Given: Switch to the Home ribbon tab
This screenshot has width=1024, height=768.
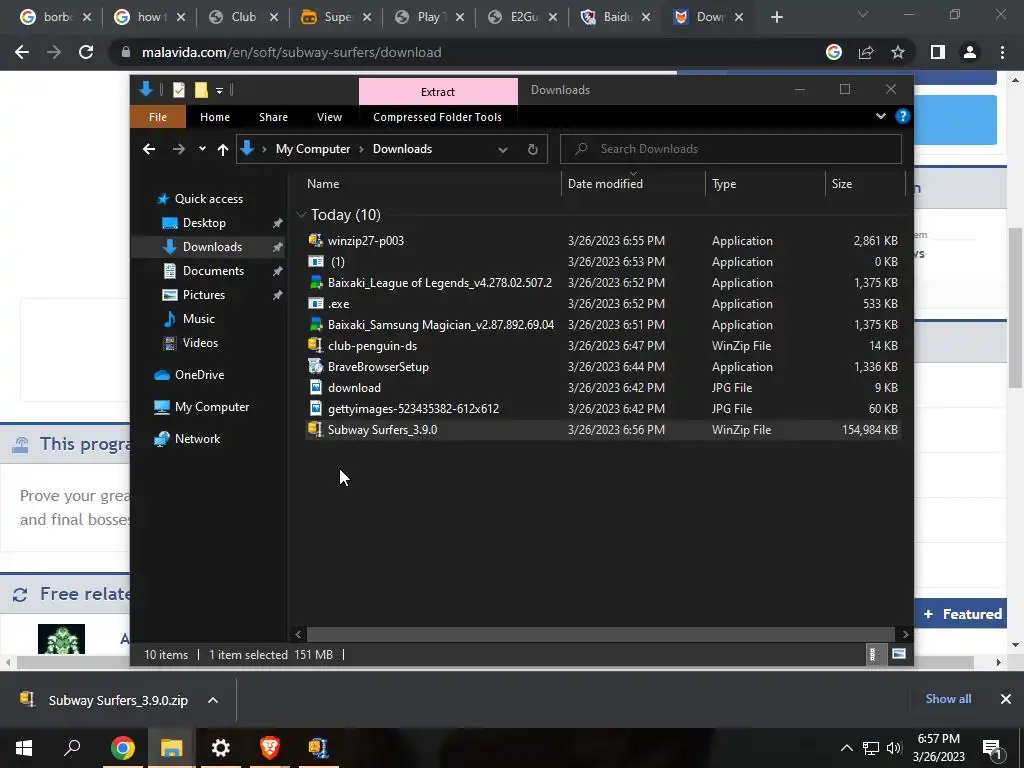Looking at the screenshot, I should [215, 117].
